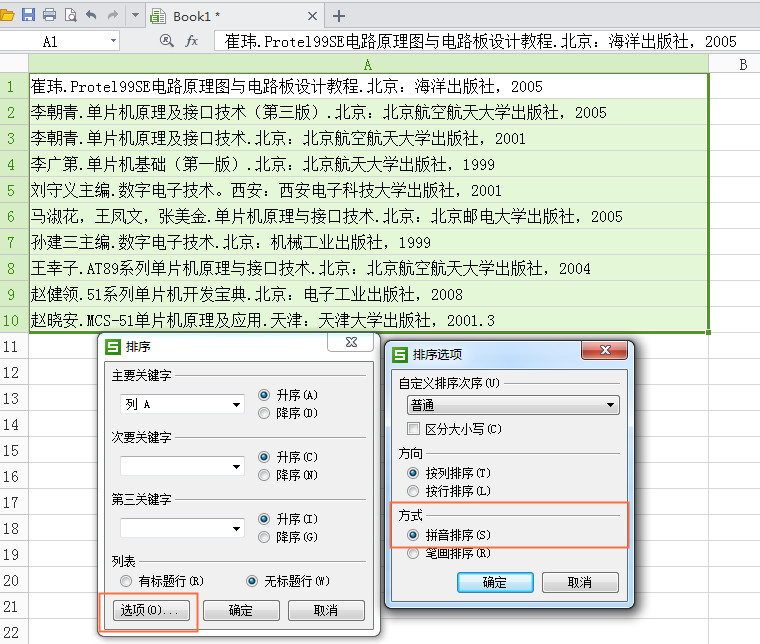
Task: Click the redo arrow icon
Action: [x=113, y=15]
